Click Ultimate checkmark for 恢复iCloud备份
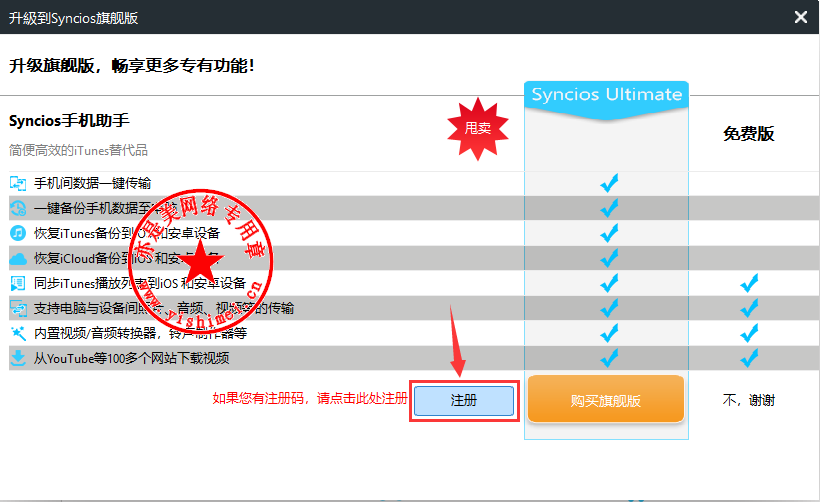 click(x=609, y=258)
